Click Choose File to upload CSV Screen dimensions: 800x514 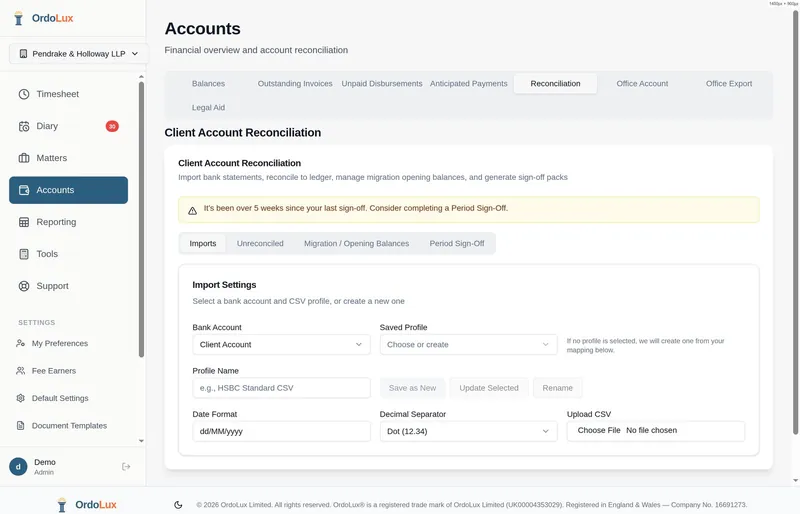click(598, 430)
